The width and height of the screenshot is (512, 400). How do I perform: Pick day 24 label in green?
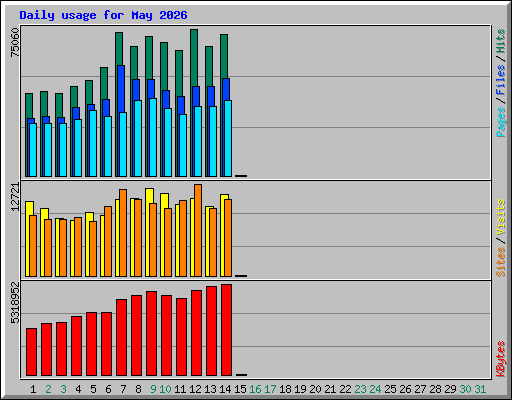[x=375, y=389]
